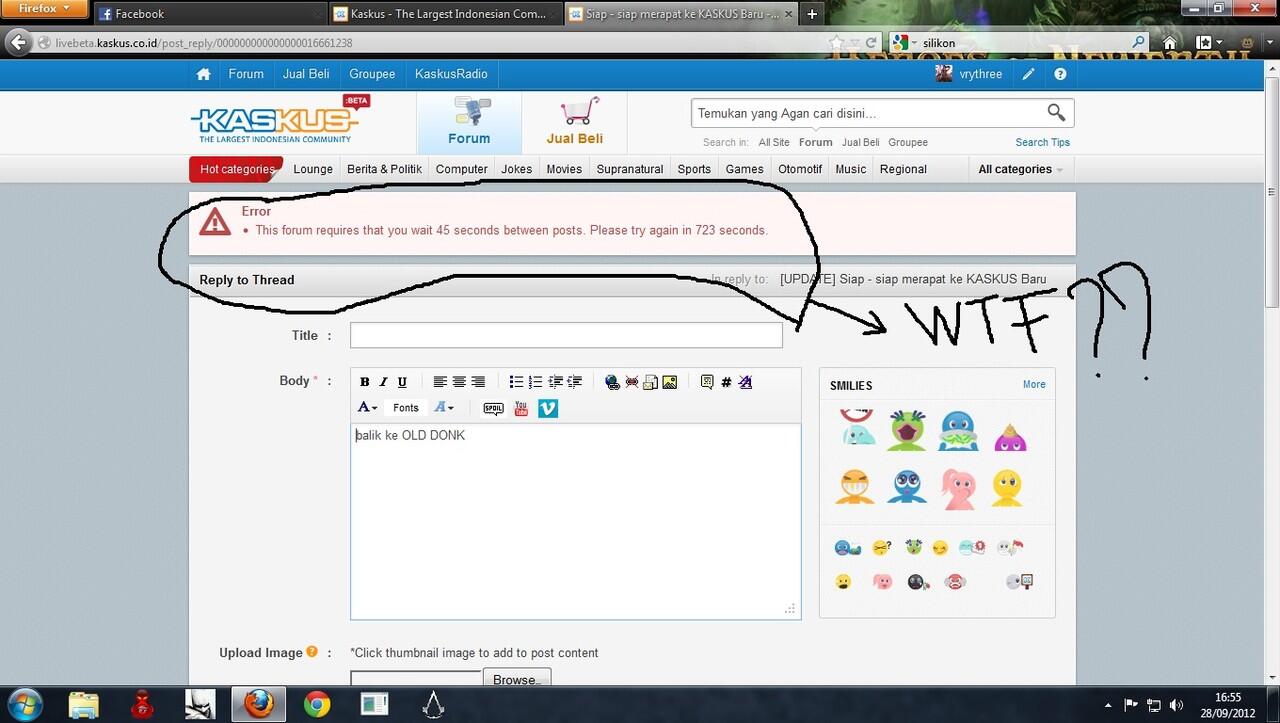Open a new browser tab
This screenshot has height=723, width=1280.
tap(812, 14)
